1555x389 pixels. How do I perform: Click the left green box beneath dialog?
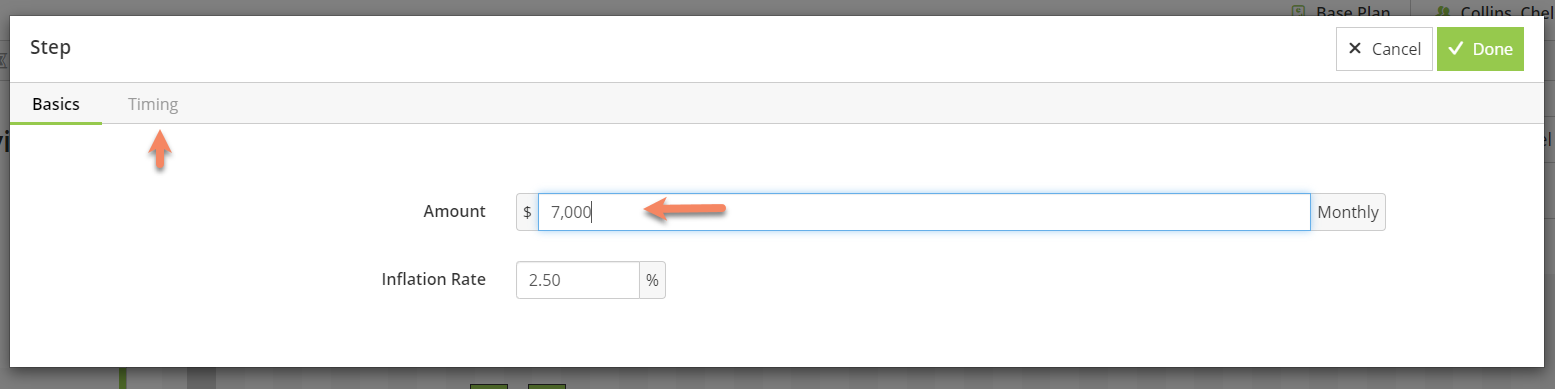489,386
